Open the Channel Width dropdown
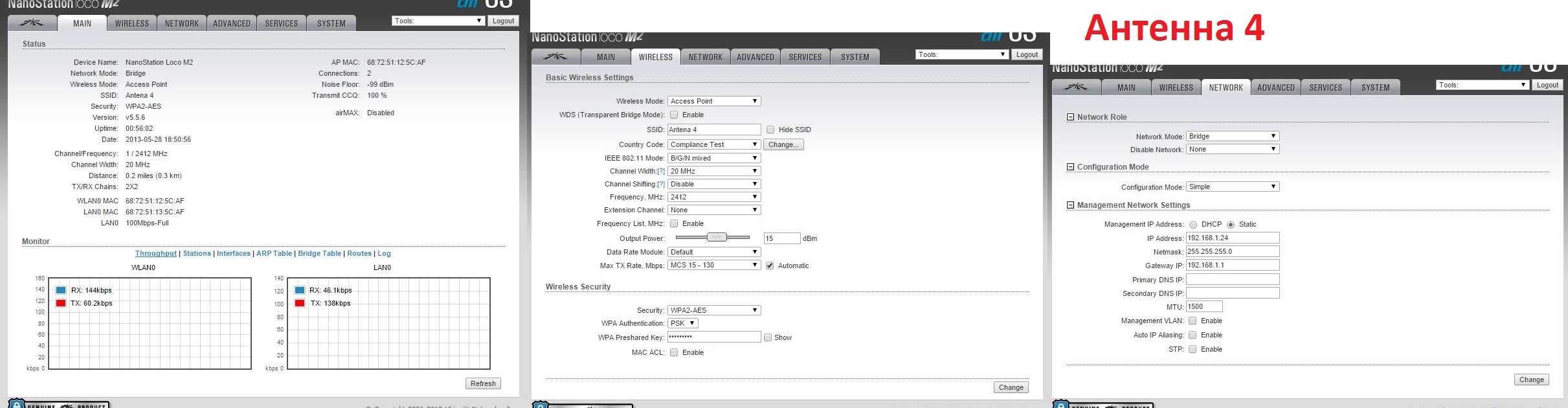The height and width of the screenshot is (408, 1568). click(x=714, y=171)
